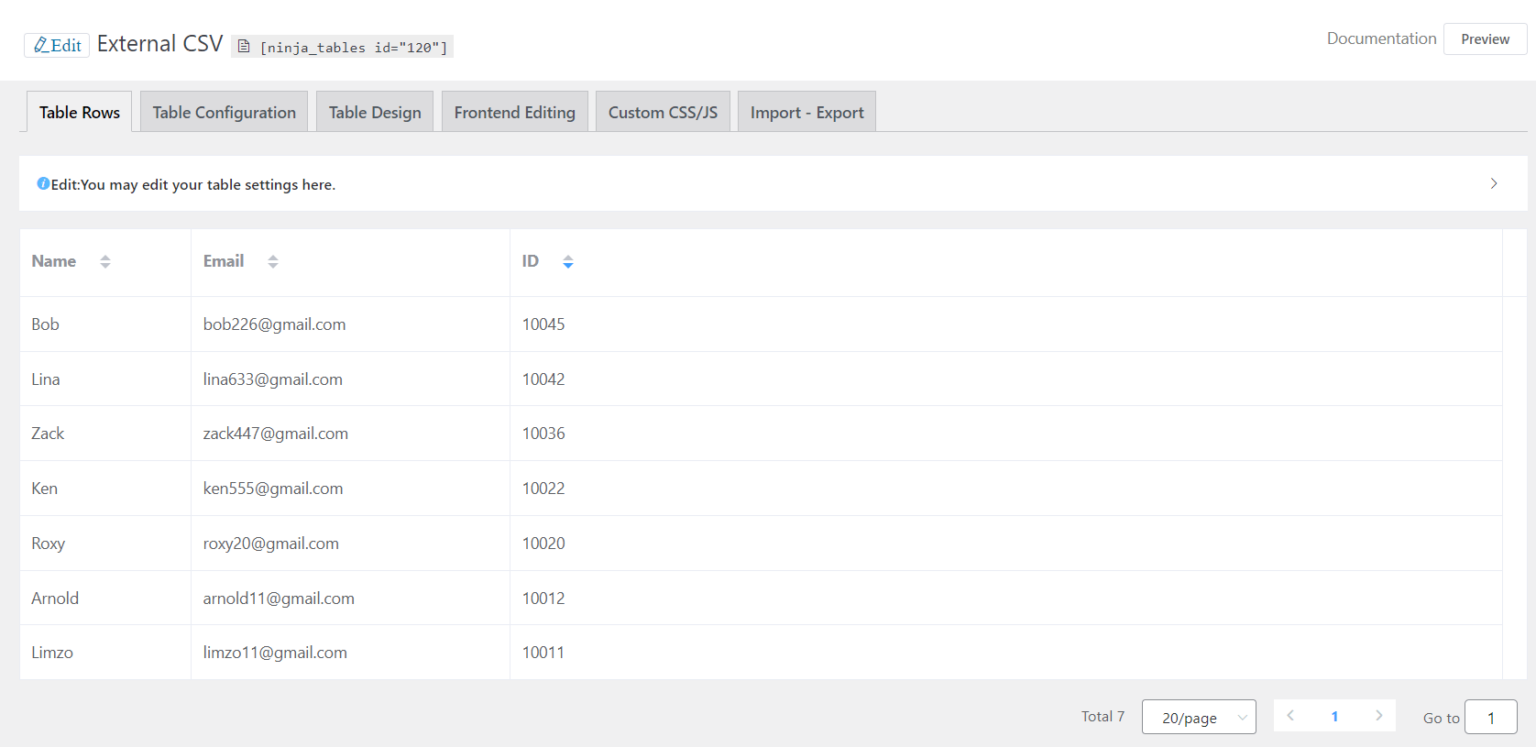Open the Custom CSS/JS tab
1536x747 pixels.
[663, 111]
